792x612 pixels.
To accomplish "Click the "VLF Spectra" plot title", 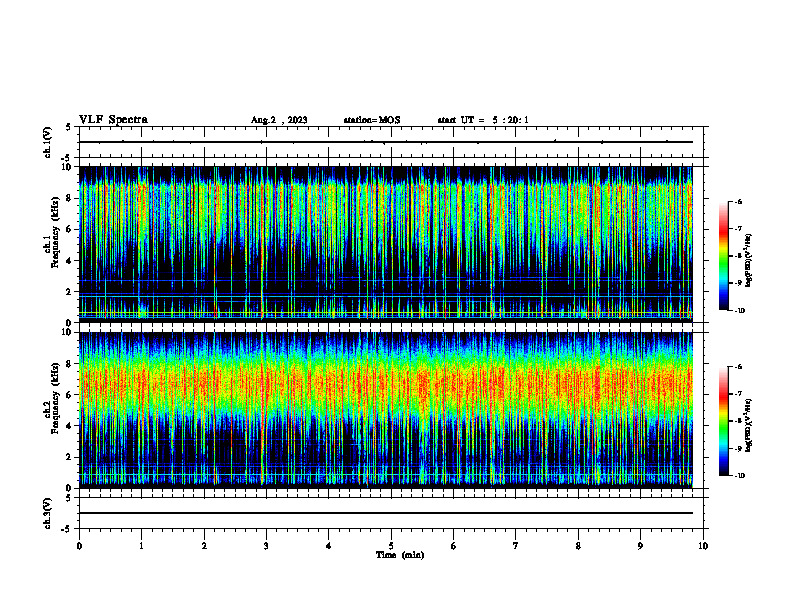I will (x=113, y=120).
